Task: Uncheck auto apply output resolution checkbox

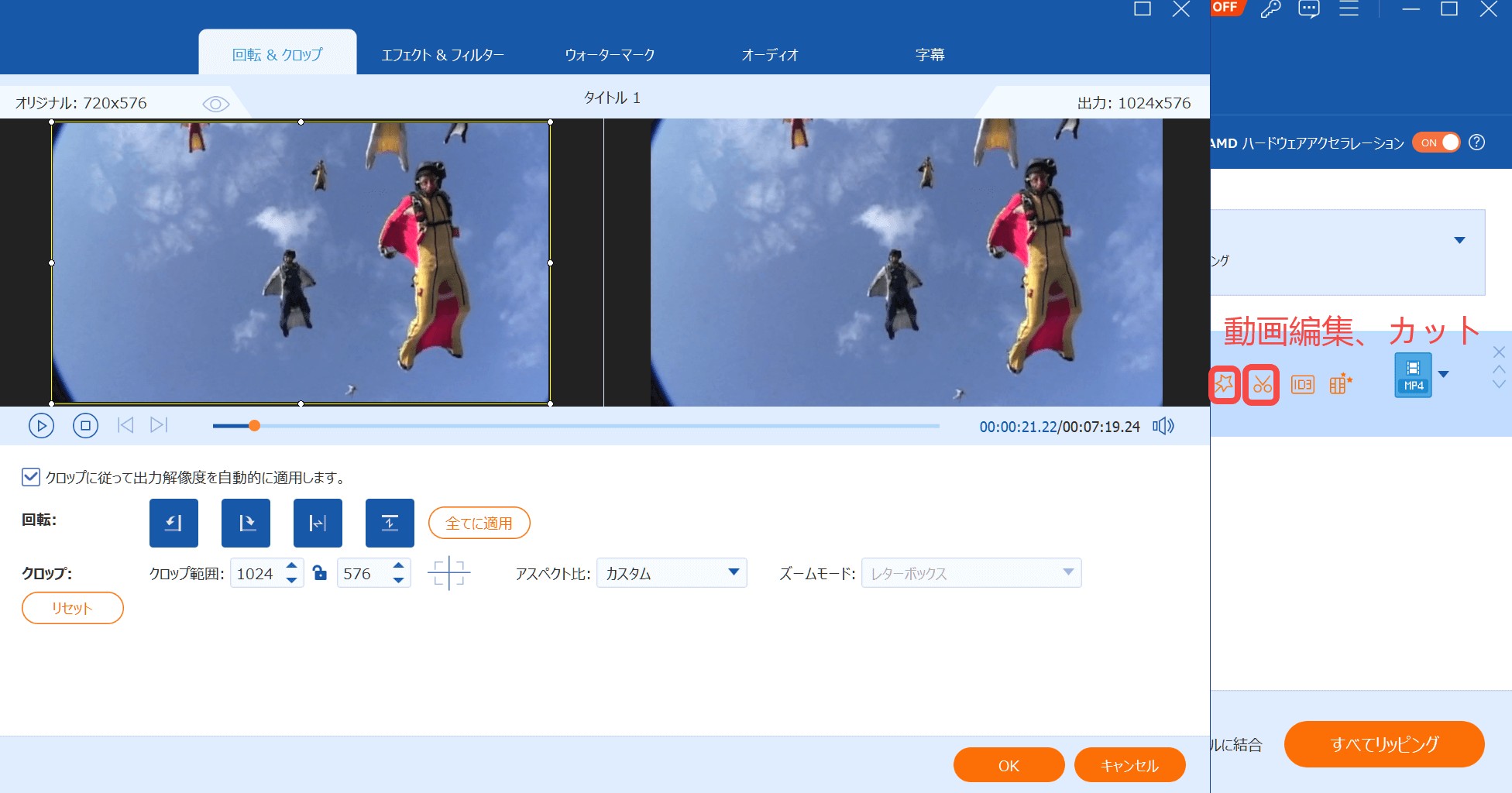Action: 31,477
